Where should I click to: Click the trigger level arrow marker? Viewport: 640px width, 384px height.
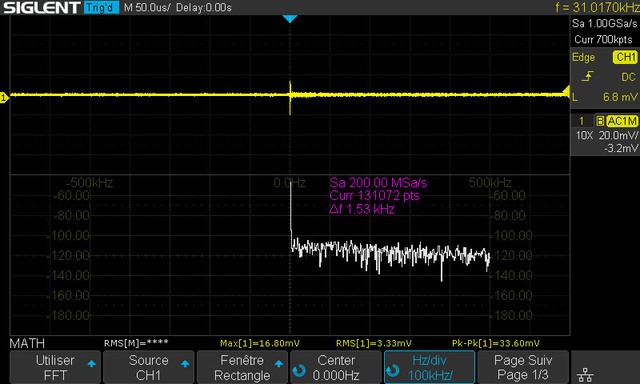coord(566,91)
